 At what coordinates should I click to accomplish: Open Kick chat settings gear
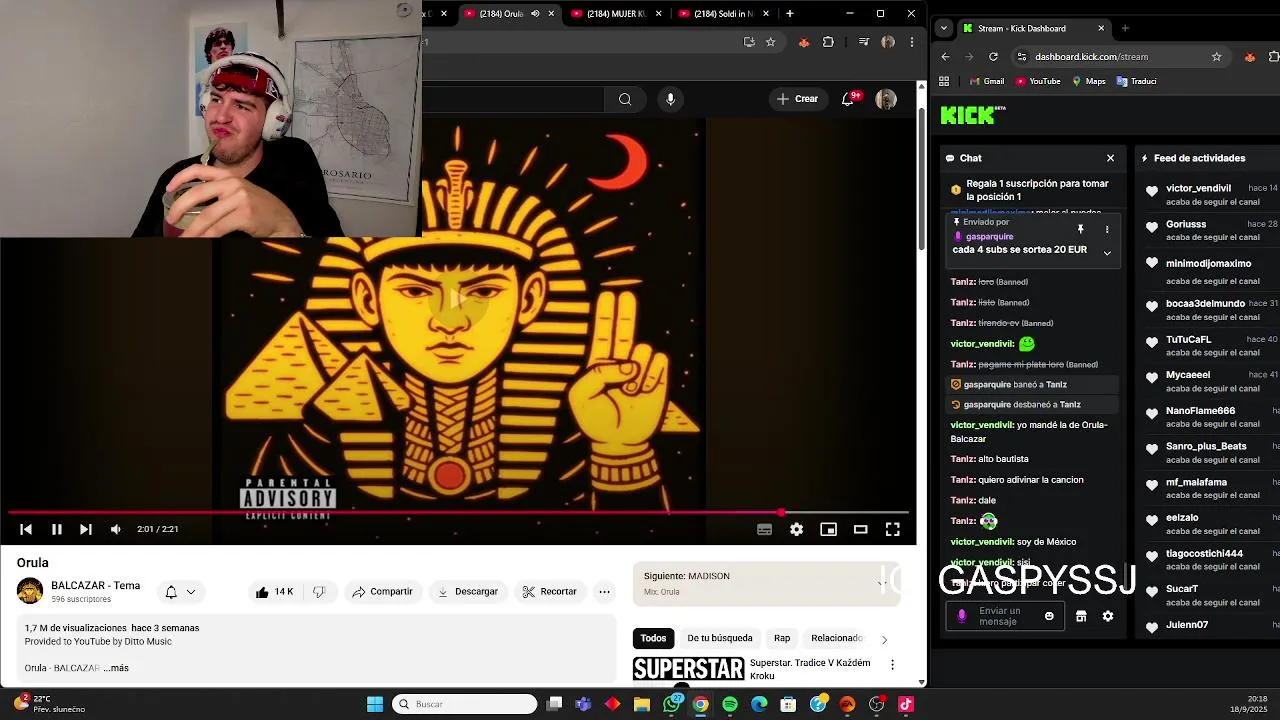1108,617
